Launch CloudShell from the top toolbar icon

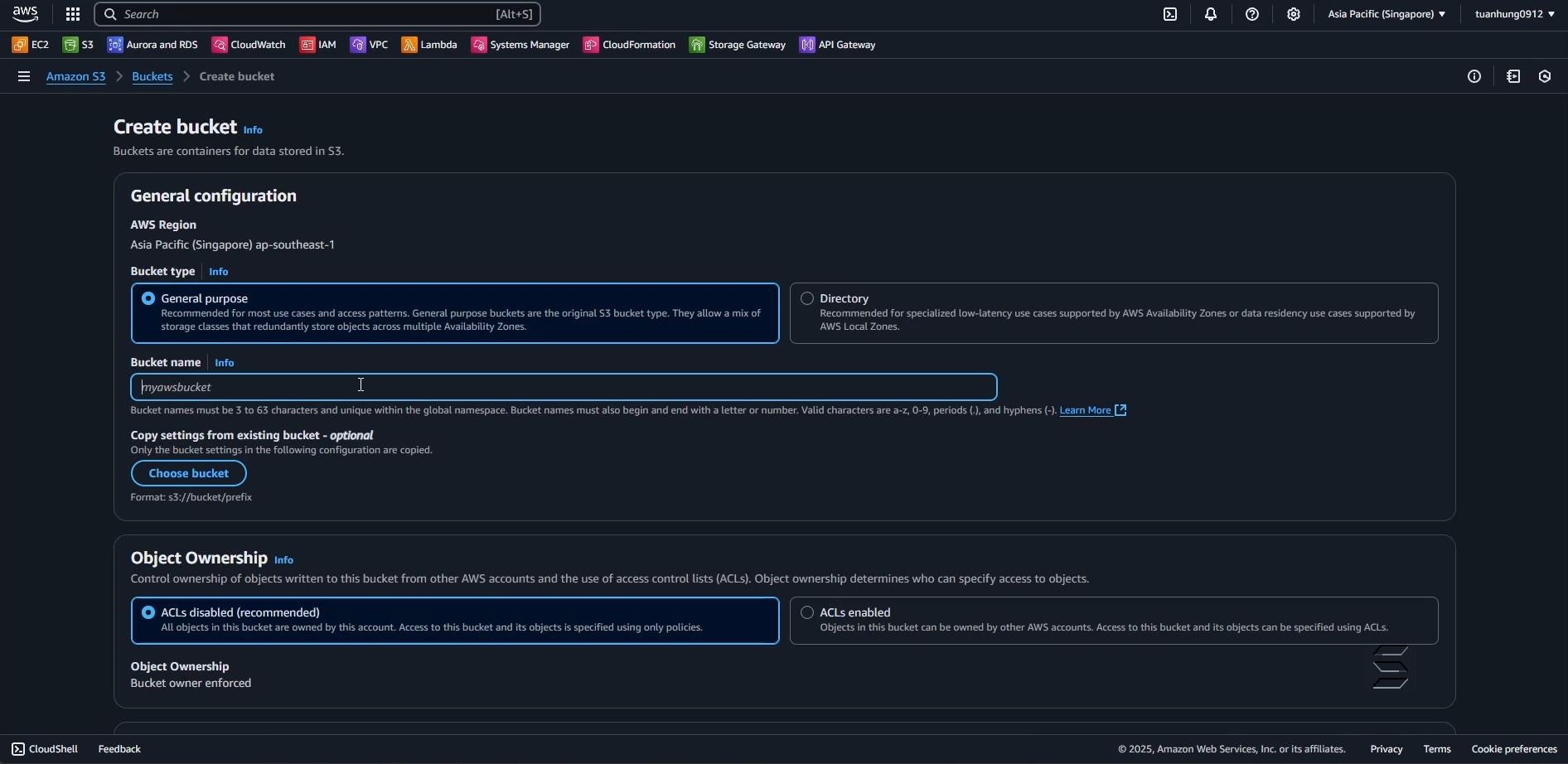coord(1170,14)
